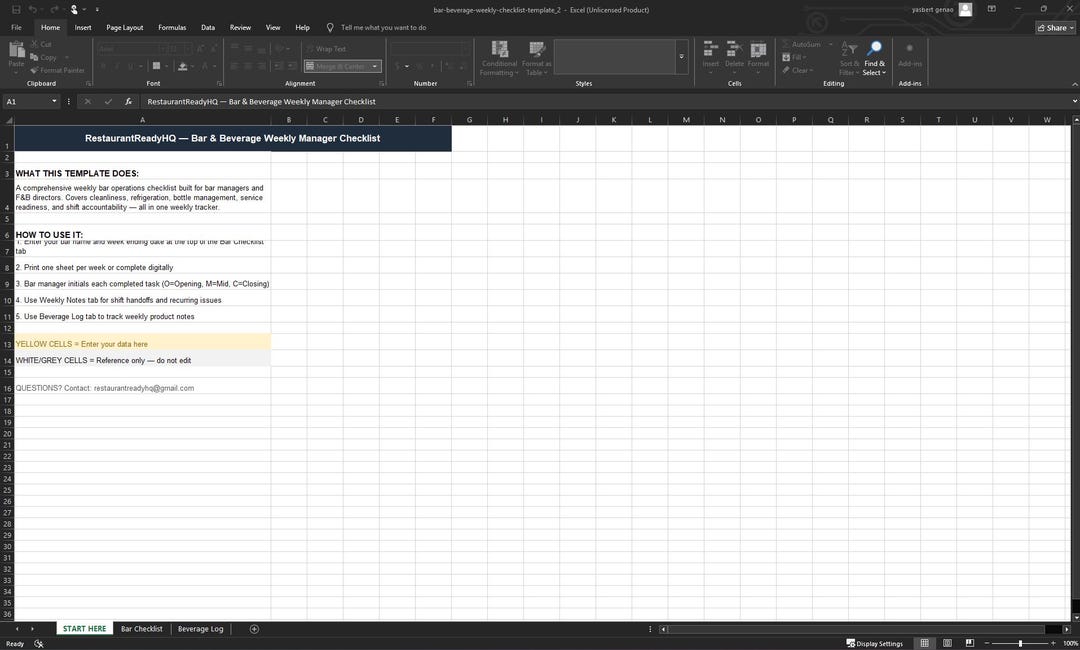Open the Fill dropdown
1080x650 pixels.
[793, 57]
